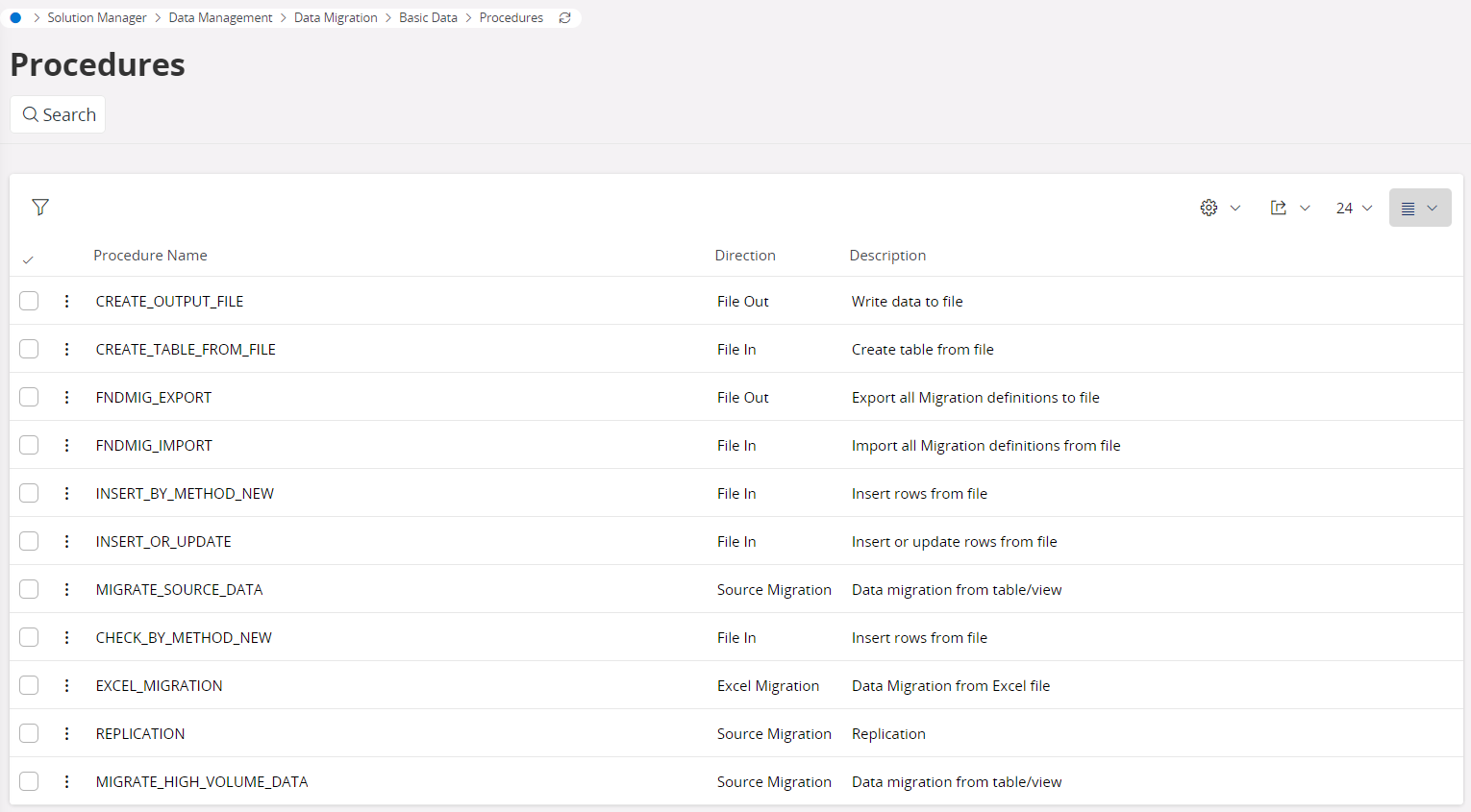Viewport: 1471px width, 812px height.
Task: Select the INSERT_OR_UPDATE row checkbox
Action: tap(29, 541)
